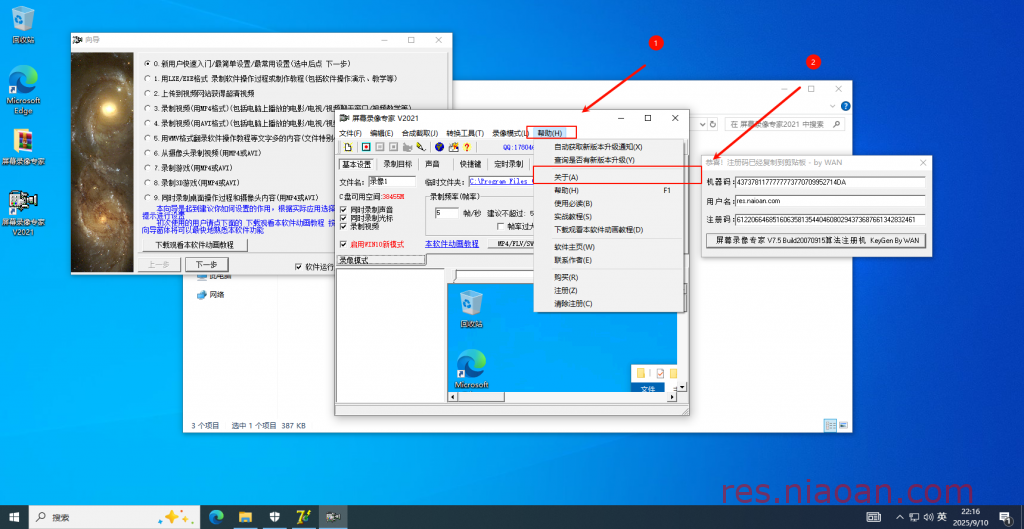Select 屏幕录像专家 V2021 desktop shortcut
This screenshot has height=529, width=1024.
[24, 214]
